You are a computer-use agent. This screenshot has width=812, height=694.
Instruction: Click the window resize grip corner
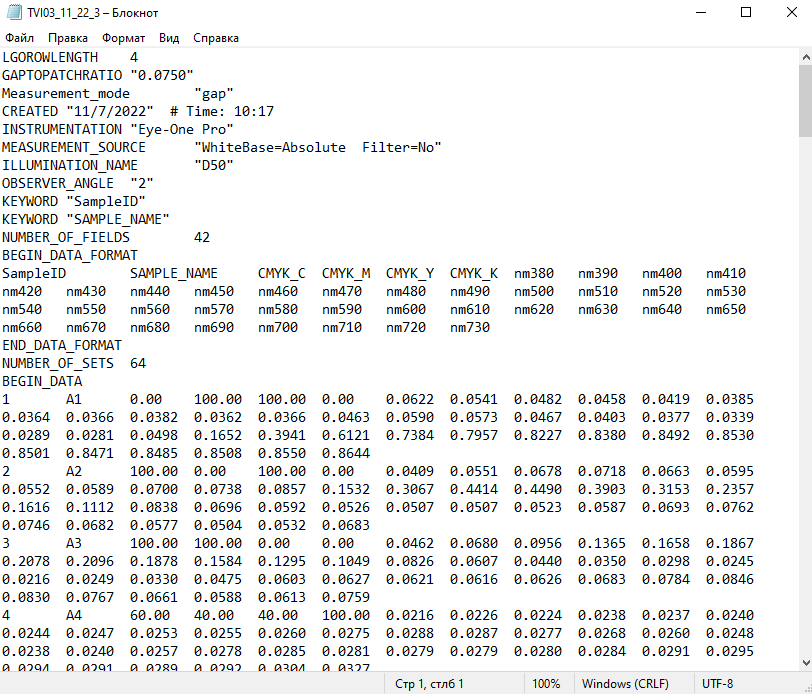point(807,689)
